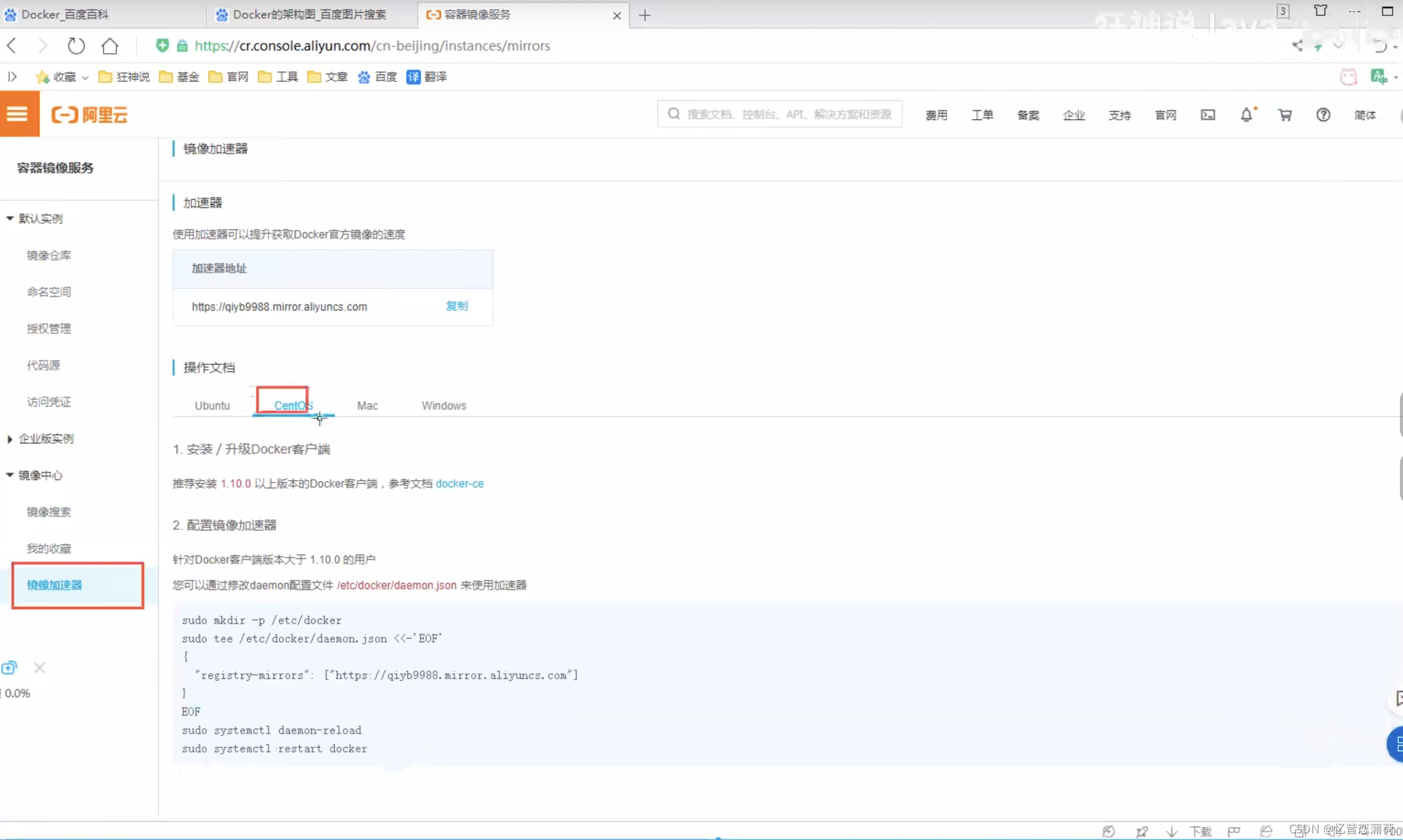Click the green shield security icon
This screenshot has width=1403, height=840.
click(x=162, y=45)
